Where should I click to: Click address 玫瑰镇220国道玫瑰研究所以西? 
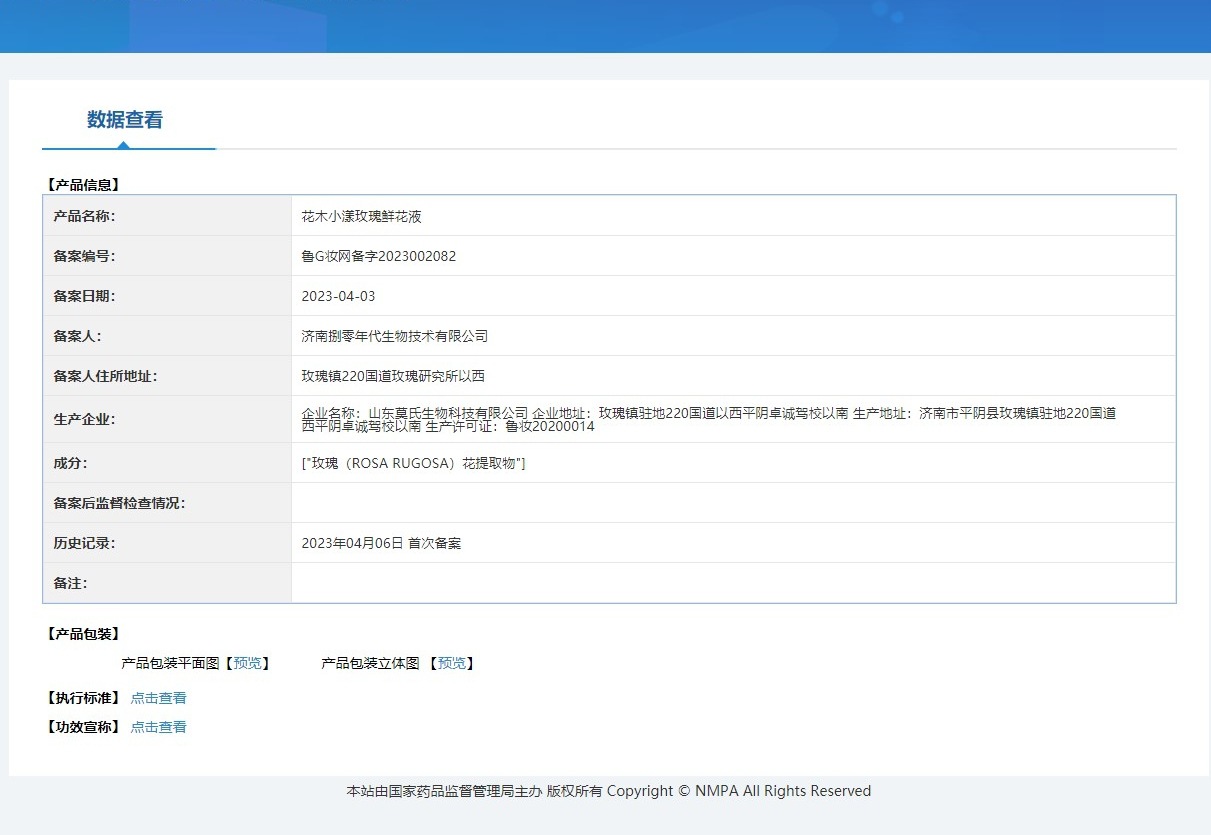pyautogui.click(x=393, y=376)
